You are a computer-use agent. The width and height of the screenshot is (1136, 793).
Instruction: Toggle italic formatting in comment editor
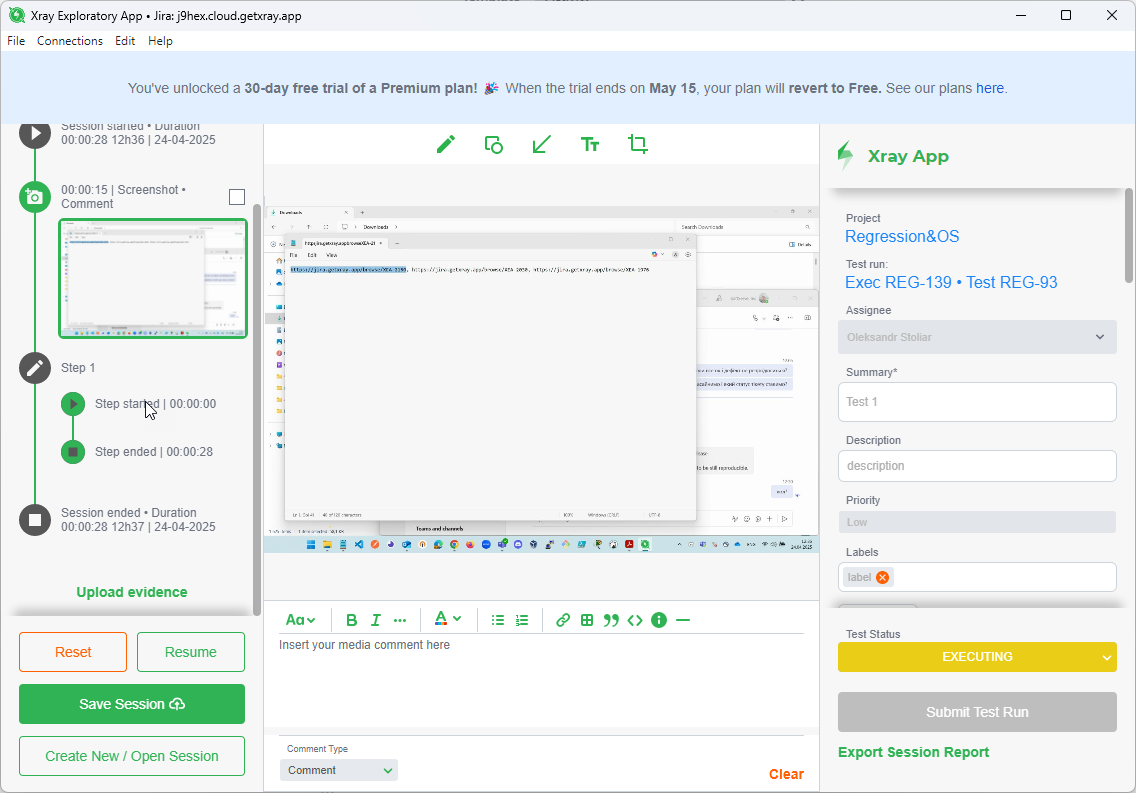(375, 620)
